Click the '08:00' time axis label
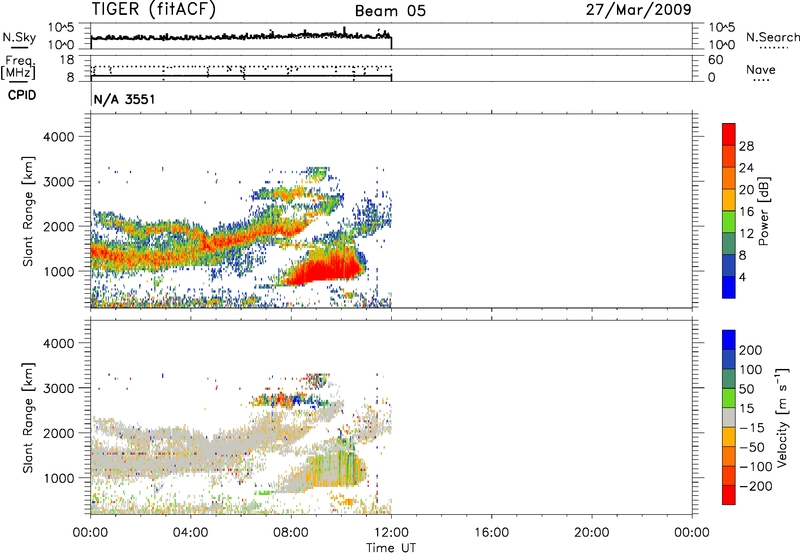800x554 pixels. (x=291, y=533)
